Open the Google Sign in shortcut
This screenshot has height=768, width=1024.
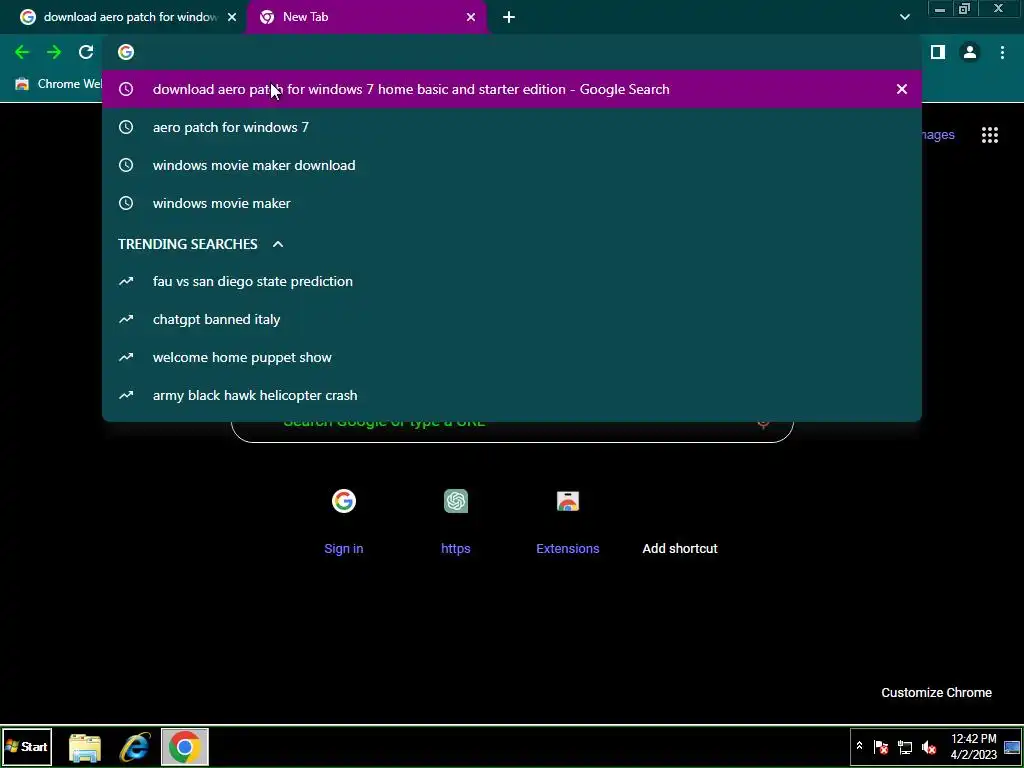(344, 520)
